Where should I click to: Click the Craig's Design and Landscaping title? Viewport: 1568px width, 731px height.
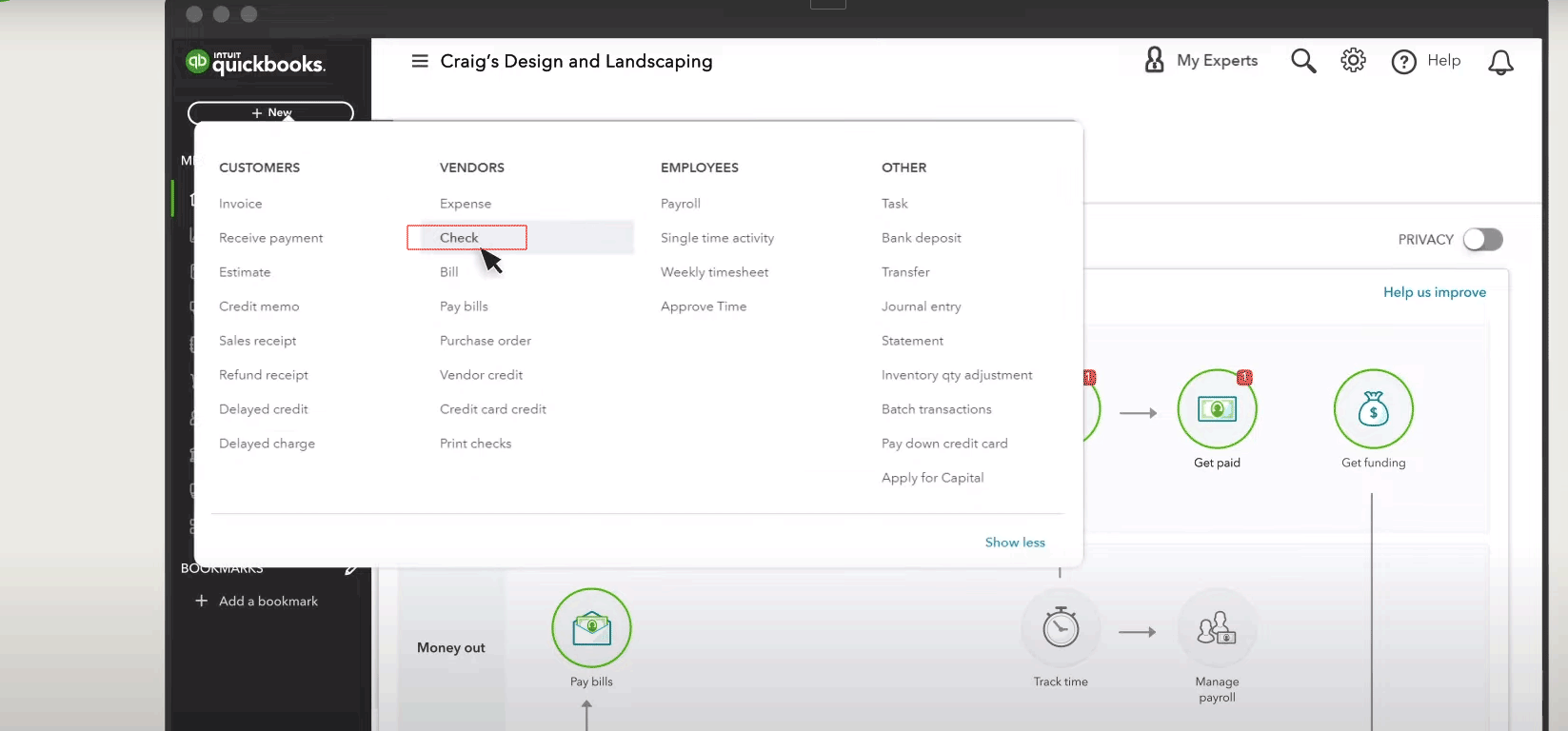[576, 62]
